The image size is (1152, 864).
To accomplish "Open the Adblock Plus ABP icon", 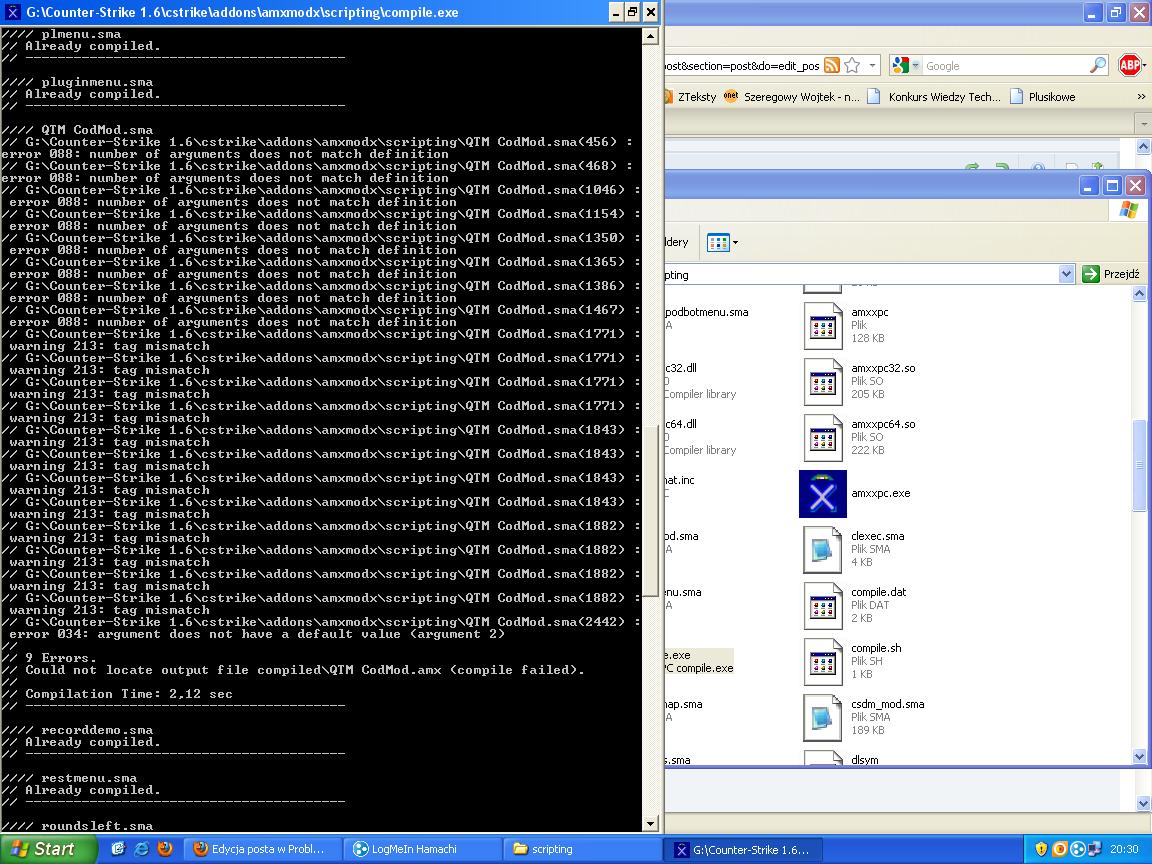I will 1130,65.
